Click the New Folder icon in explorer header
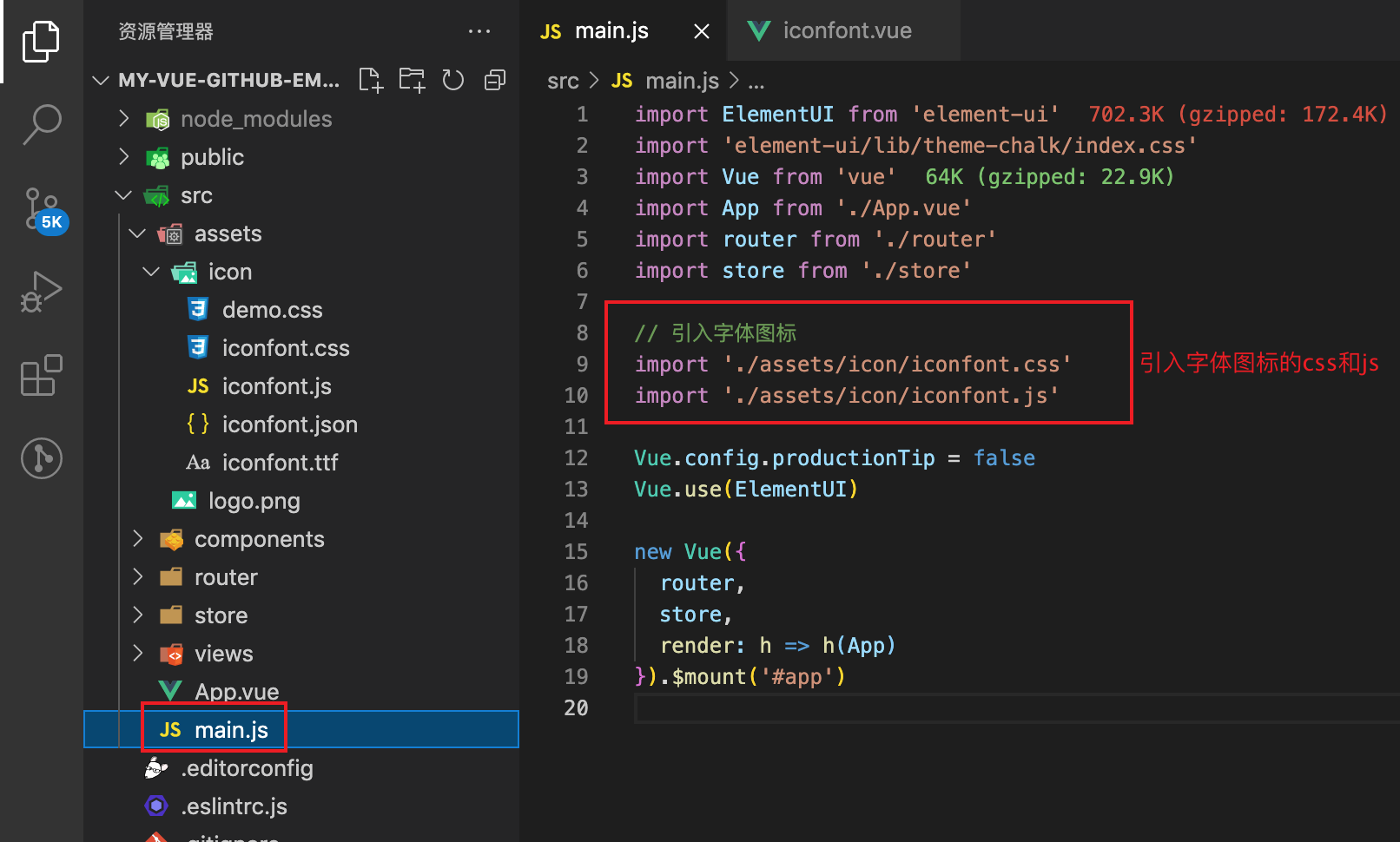 pyautogui.click(x=412, y=80)
